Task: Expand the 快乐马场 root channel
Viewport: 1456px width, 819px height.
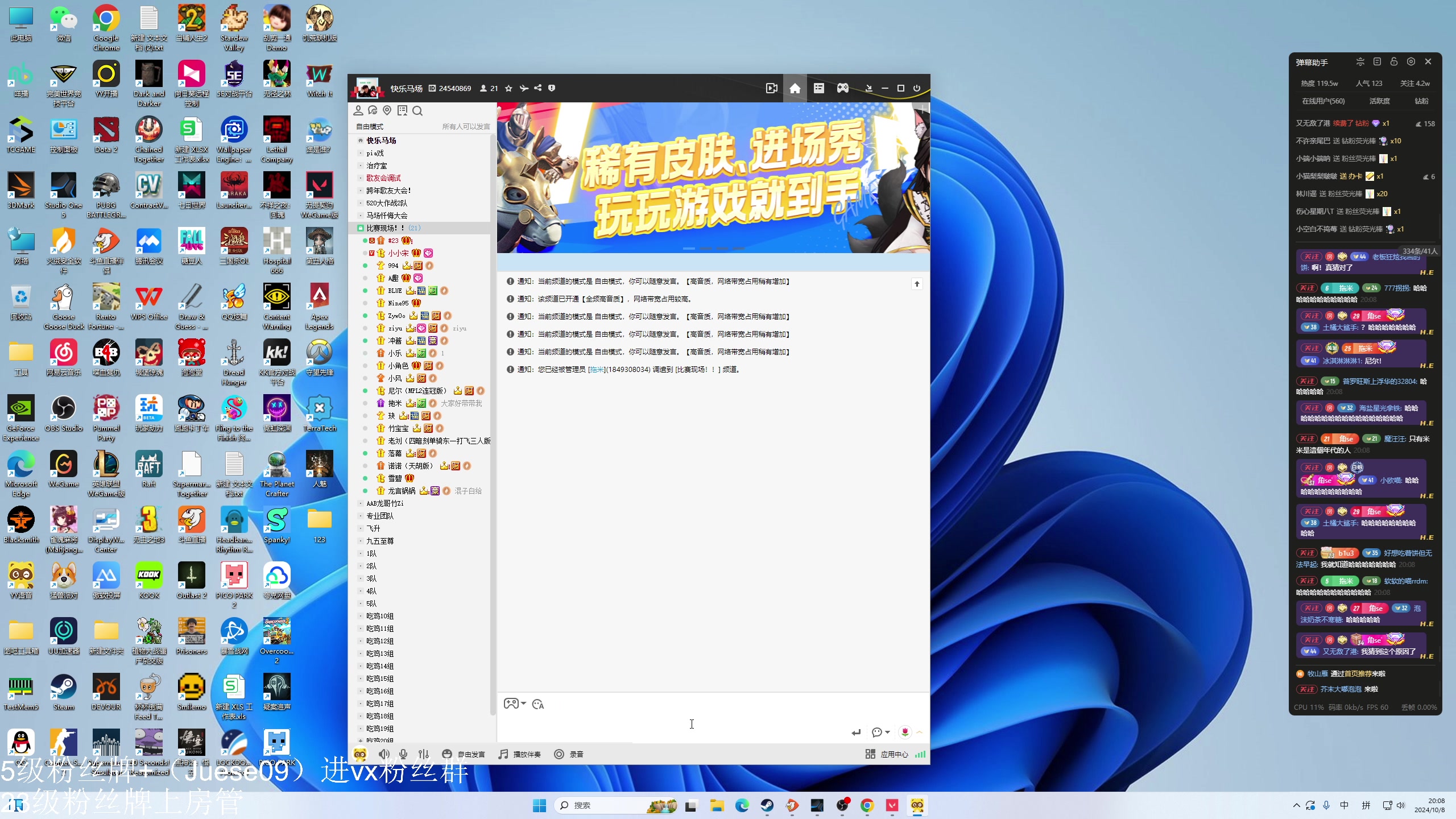Action: click(x=360, y=140)
